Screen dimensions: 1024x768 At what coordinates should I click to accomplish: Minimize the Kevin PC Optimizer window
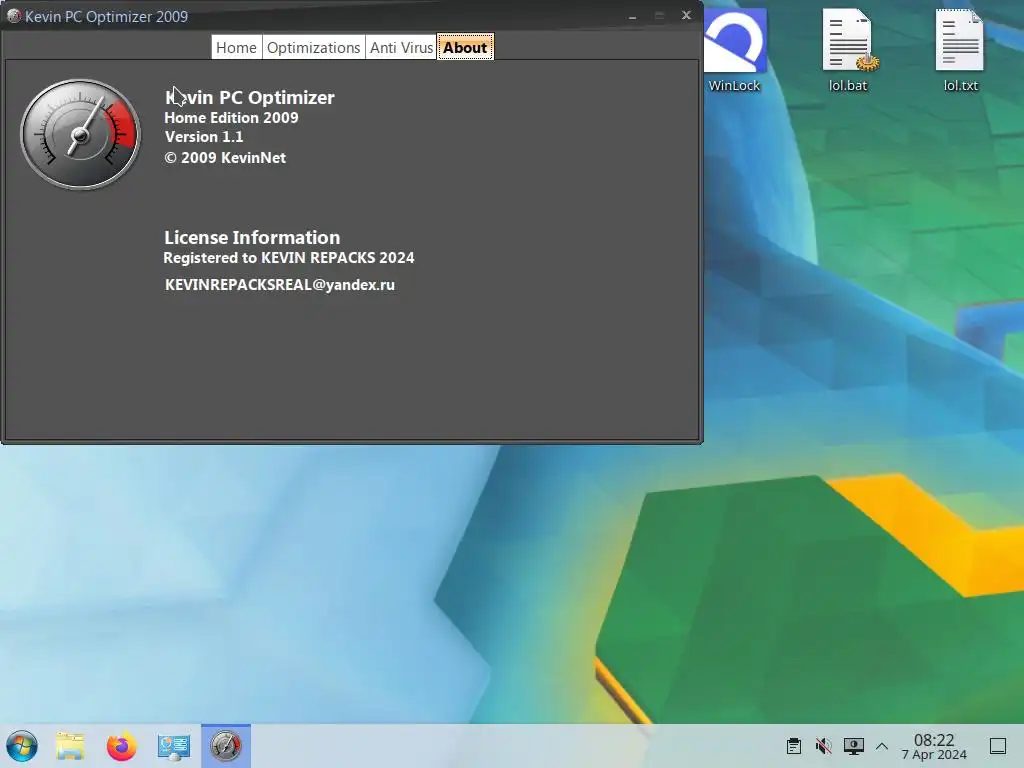coord(632,16)
